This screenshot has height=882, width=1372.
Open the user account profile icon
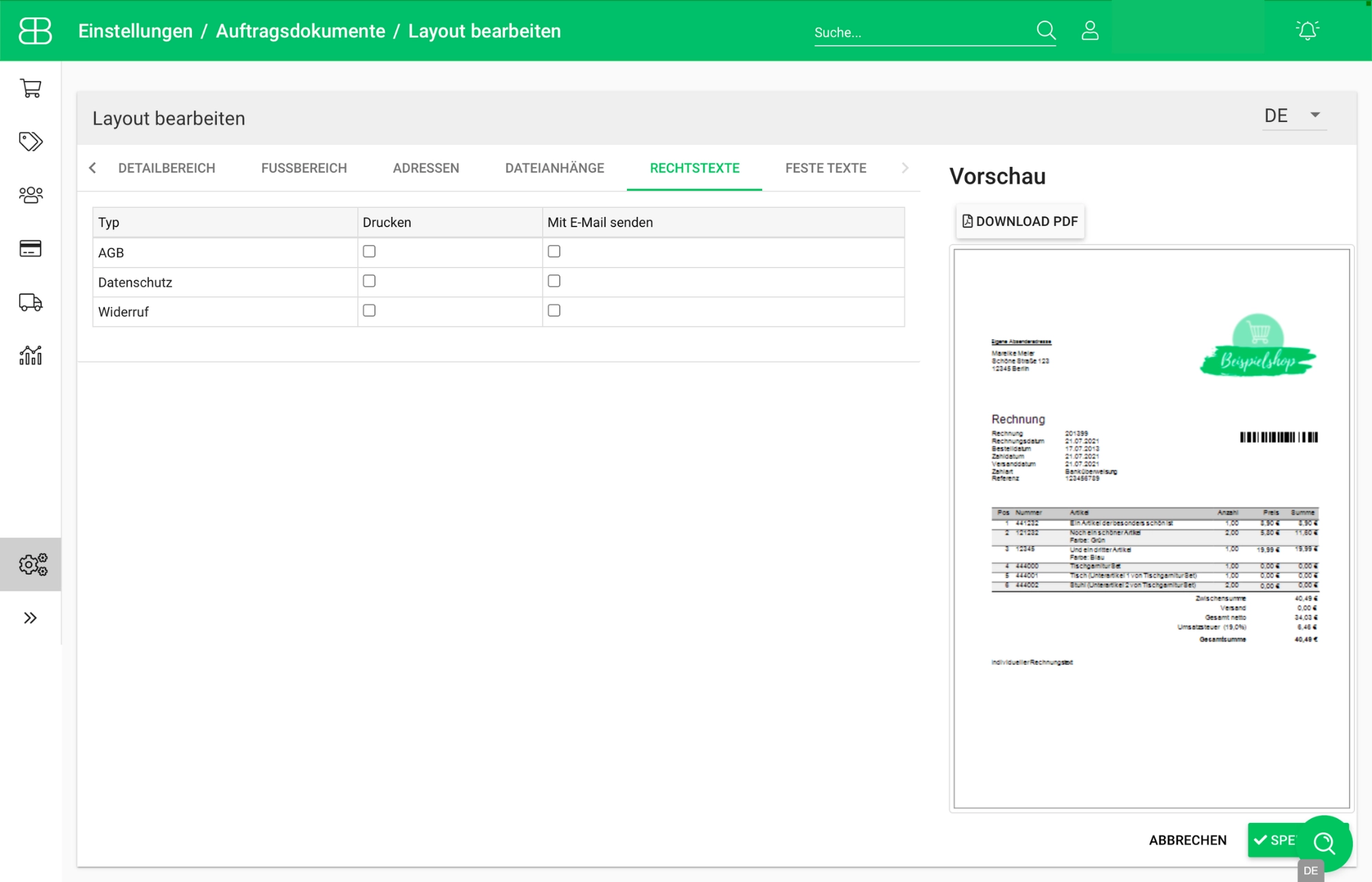tap(1090, 30)
